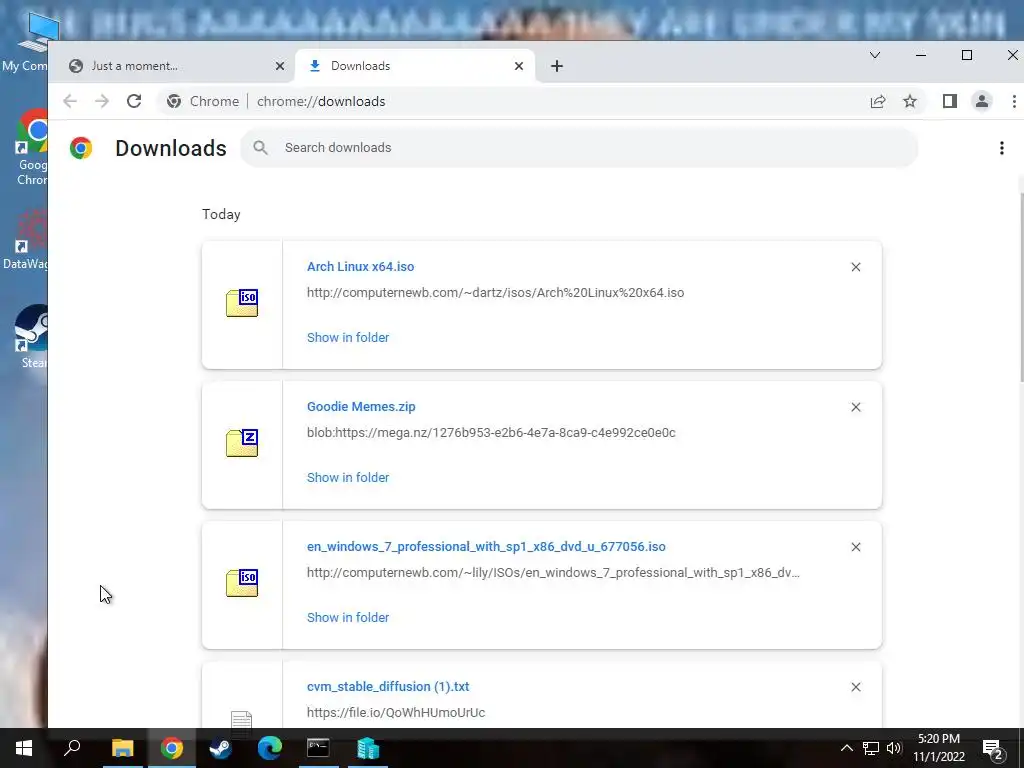This screenshot has width=1024, height=768.
Task: Open a new tab
Action: pyautogui.click(x=556, y=66)
